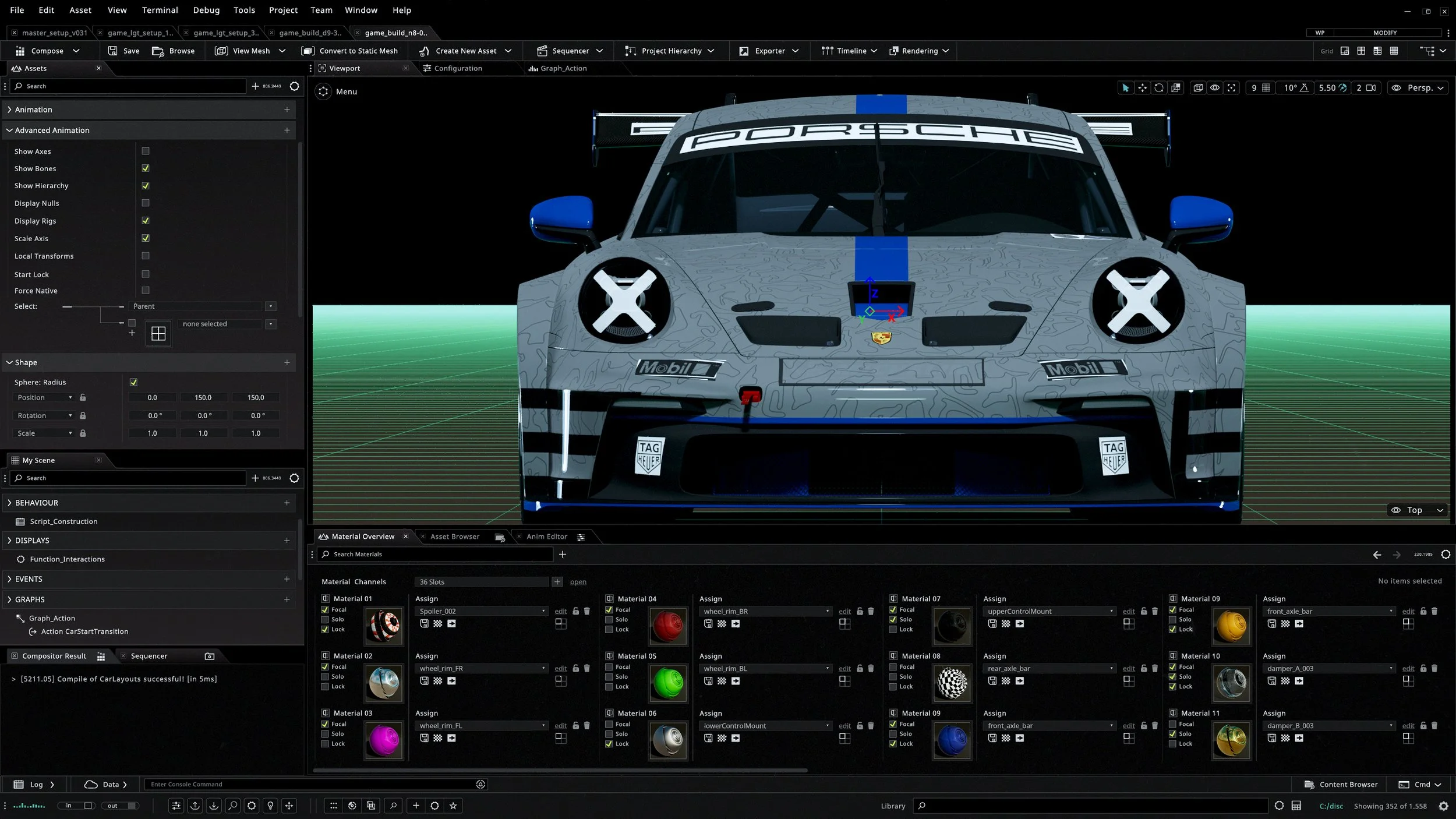
Task: Click the save icon under Spoiler_002
Action: [x=424, y=623]
